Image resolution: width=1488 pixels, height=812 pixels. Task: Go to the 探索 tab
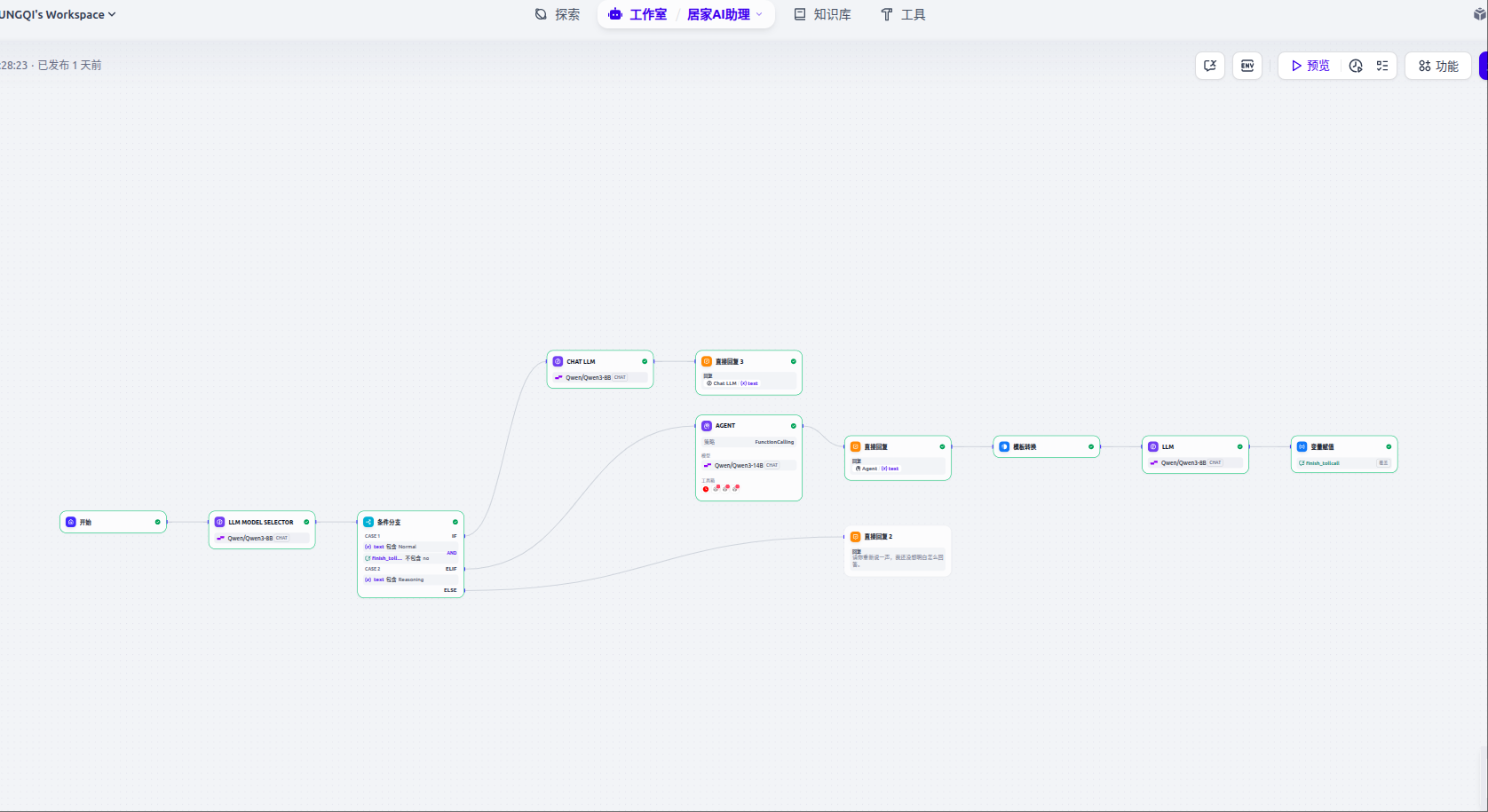[x=558, y=15]
